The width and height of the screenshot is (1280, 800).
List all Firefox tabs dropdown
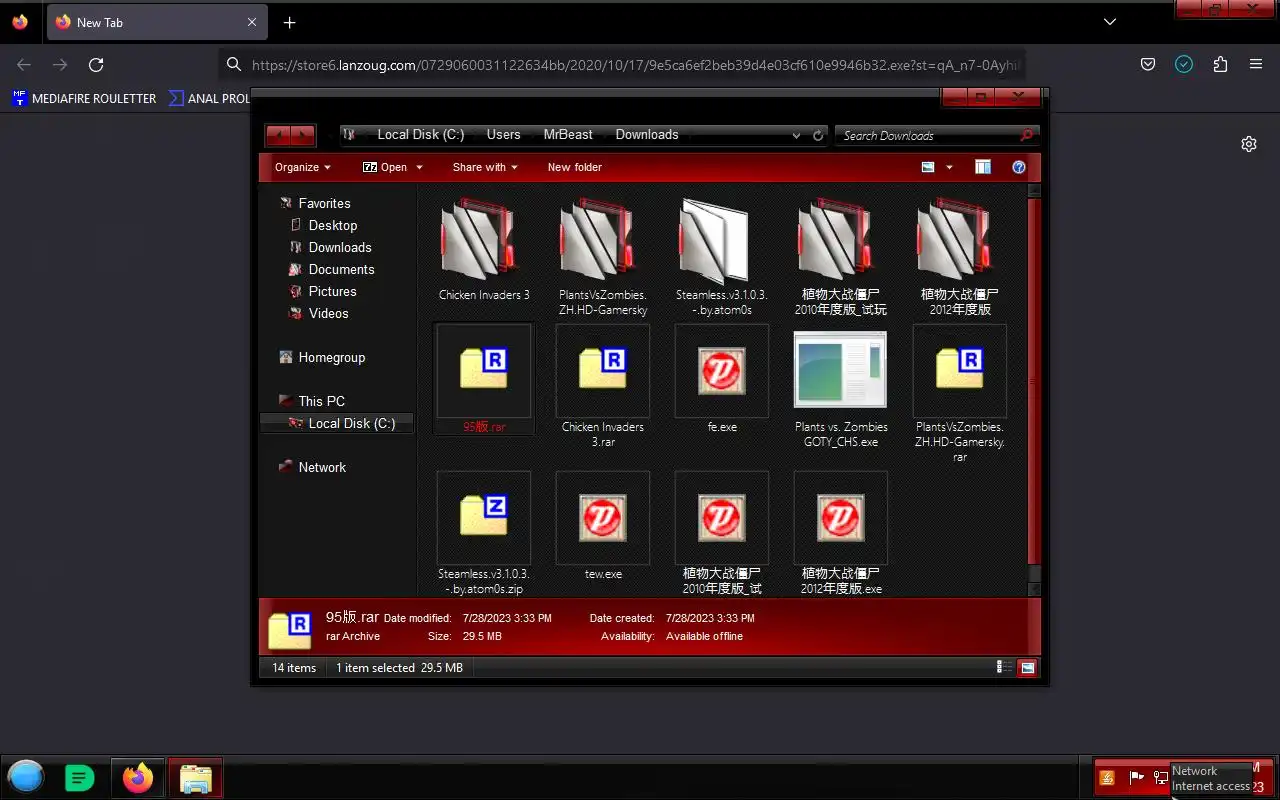click(1110, 22)
